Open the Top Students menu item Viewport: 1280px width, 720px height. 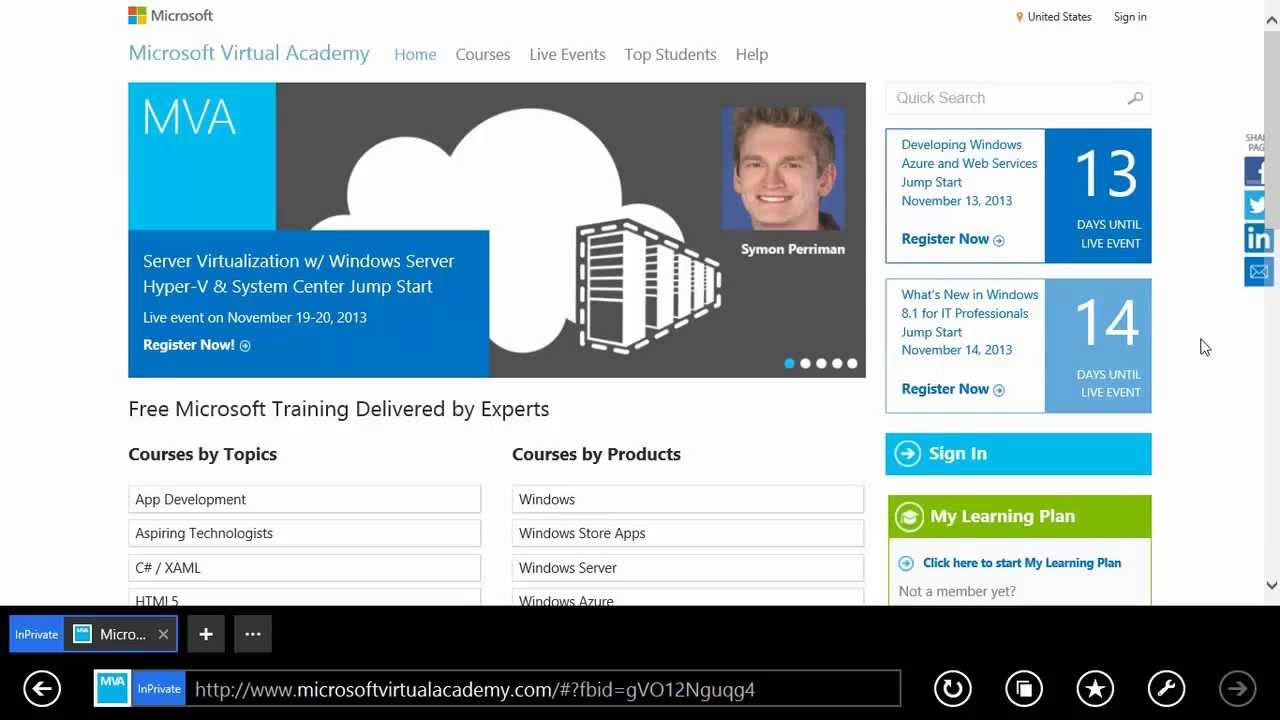point(670,55)
